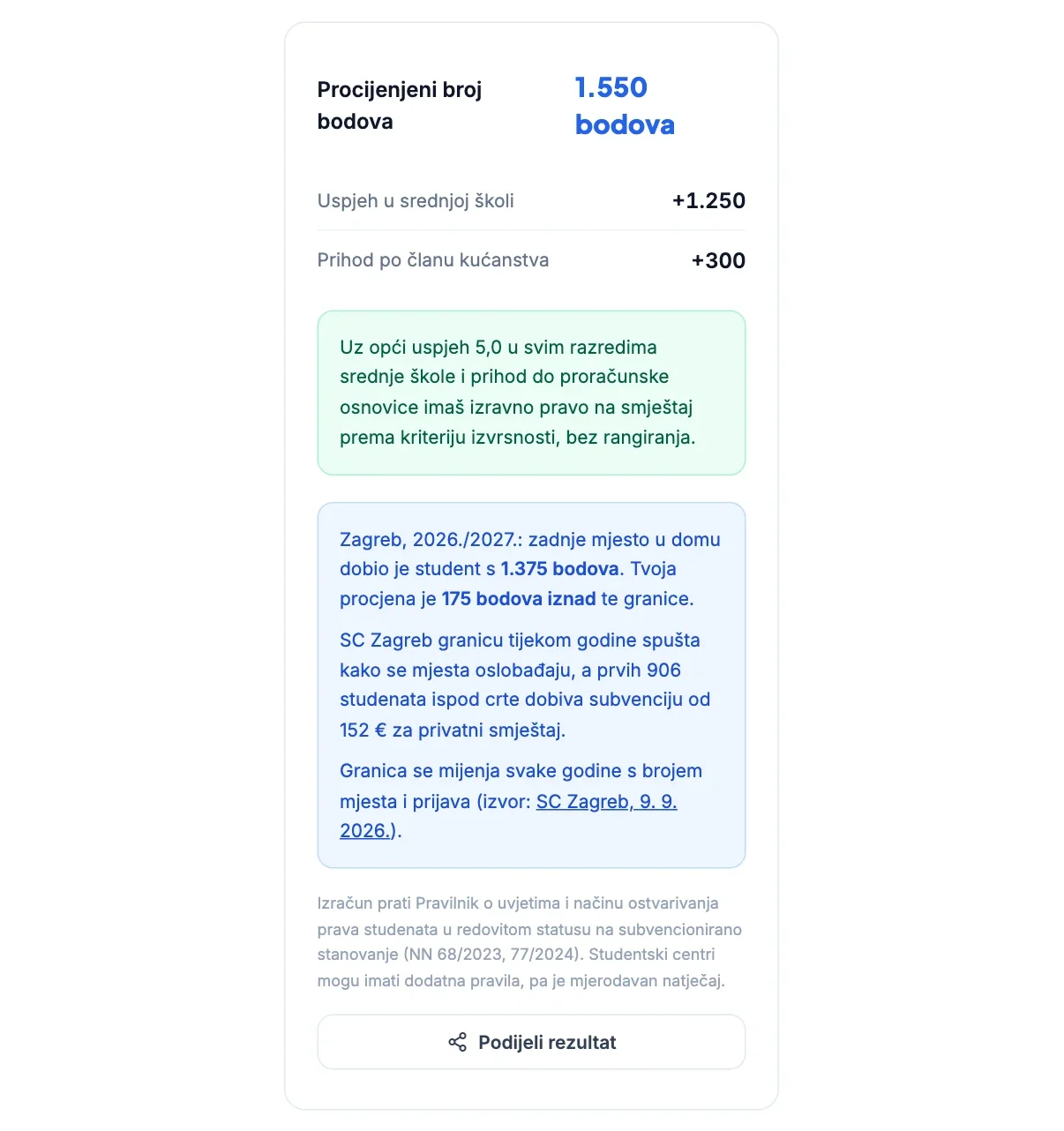
Task: Select the Prihod po članu kućanstva row
Action: 531,260
